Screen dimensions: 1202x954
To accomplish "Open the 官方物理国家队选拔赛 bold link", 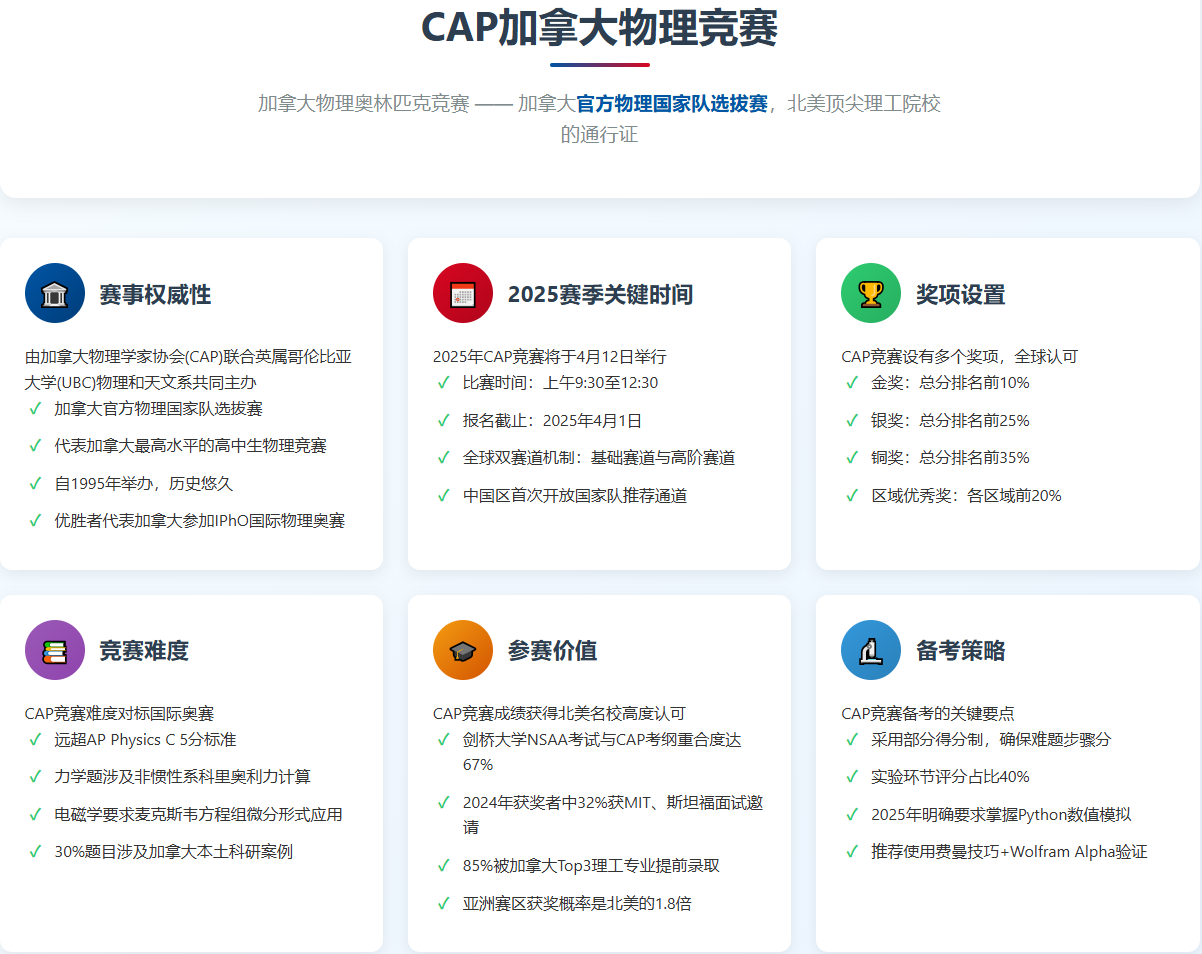I will [x=672, y=104].
